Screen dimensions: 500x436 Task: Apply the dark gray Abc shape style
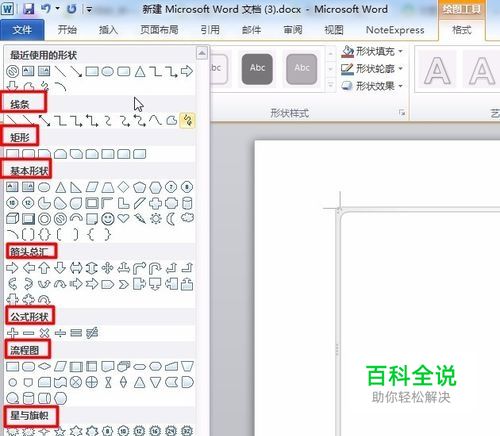pyautogui.click(x=257, y=69)
